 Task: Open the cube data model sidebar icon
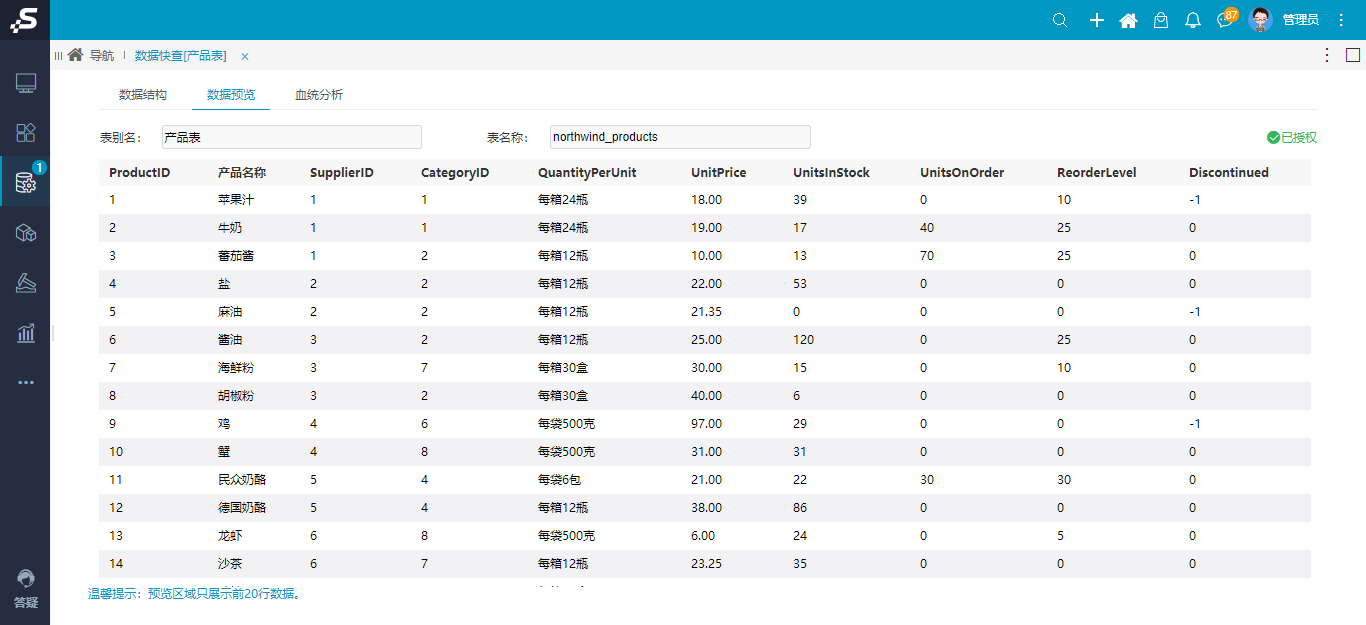point(26,233)
